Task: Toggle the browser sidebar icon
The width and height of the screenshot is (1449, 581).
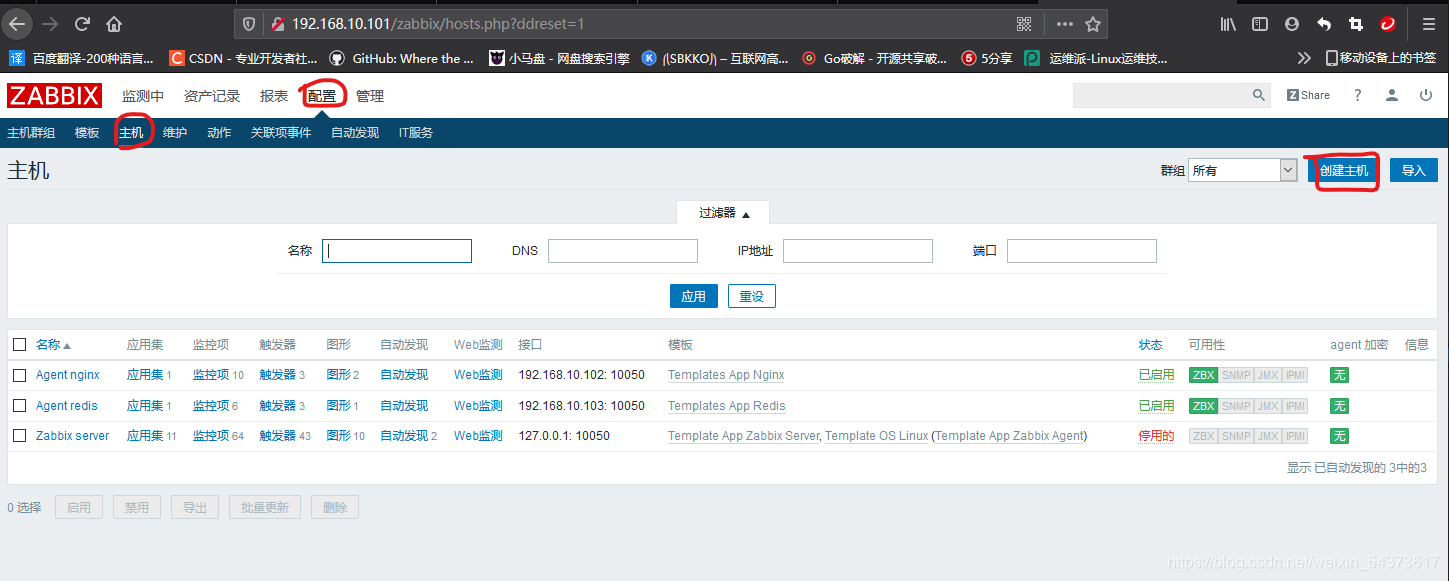Action: pyautogui.click(x=1260, y=24)
